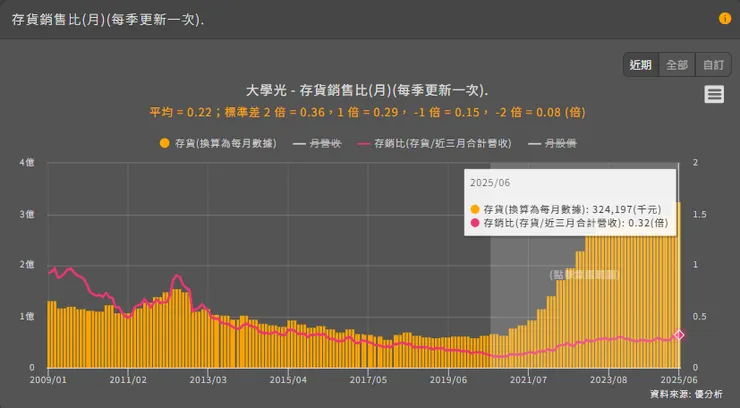
Task: Click the 2013/03 x-axis label
Action: click(208, 380)
